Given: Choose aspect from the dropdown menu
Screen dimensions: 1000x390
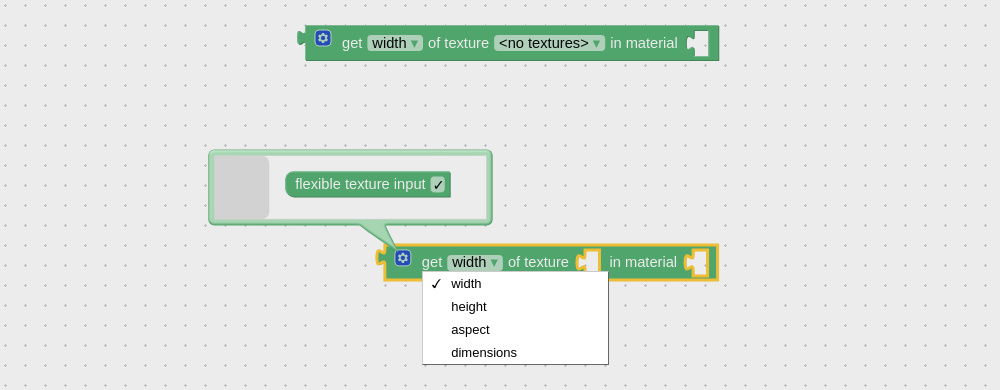Looking at the screenshot, I should 515,329.
